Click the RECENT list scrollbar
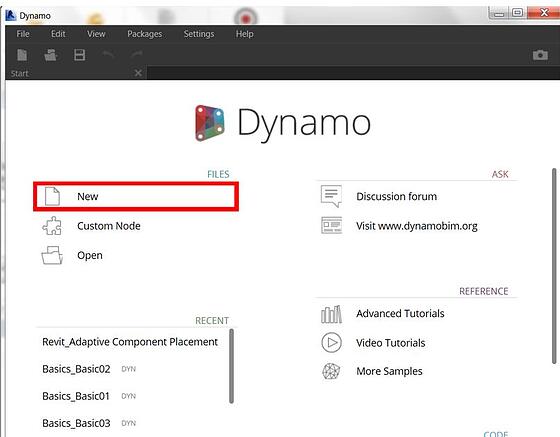This screenshot has height=437, width=560. click(231, 366)
